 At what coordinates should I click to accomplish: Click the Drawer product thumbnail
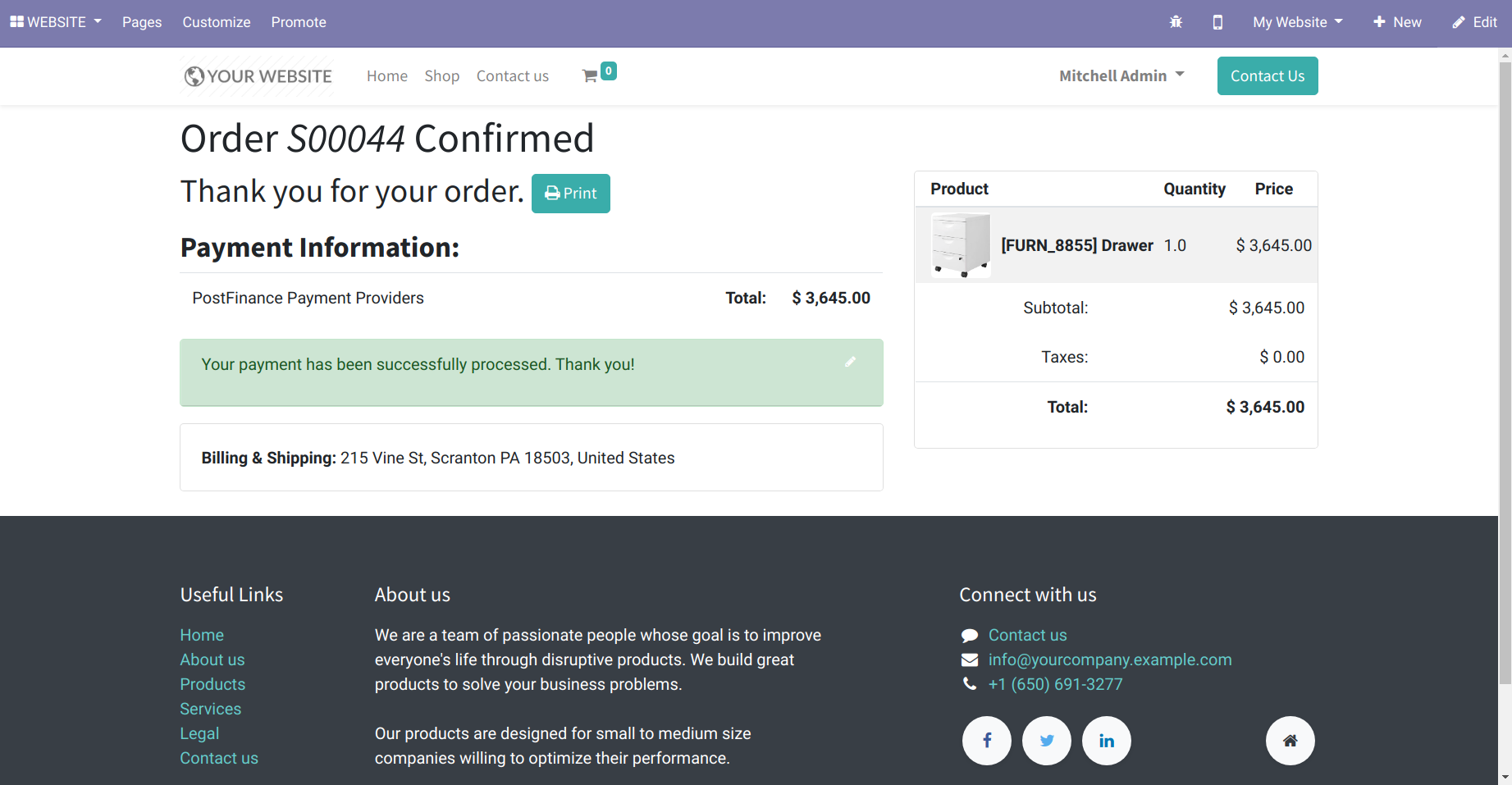(961, 245)
